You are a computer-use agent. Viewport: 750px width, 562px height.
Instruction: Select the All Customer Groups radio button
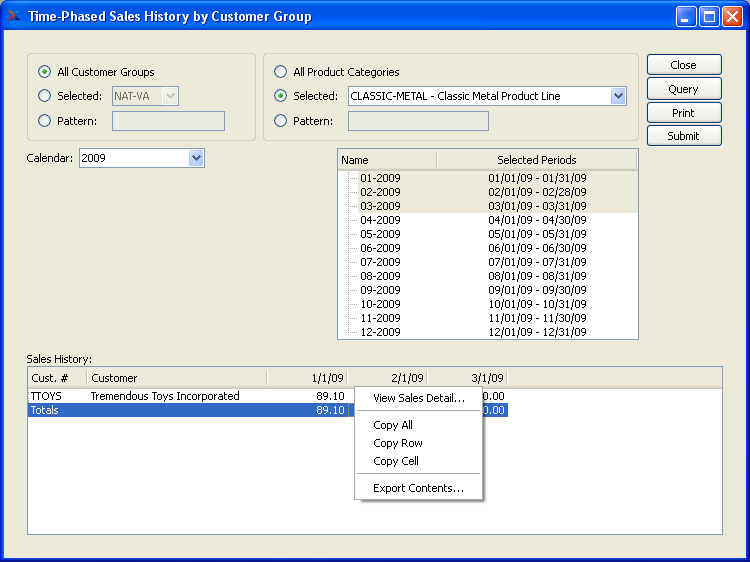tap(44, 72)
